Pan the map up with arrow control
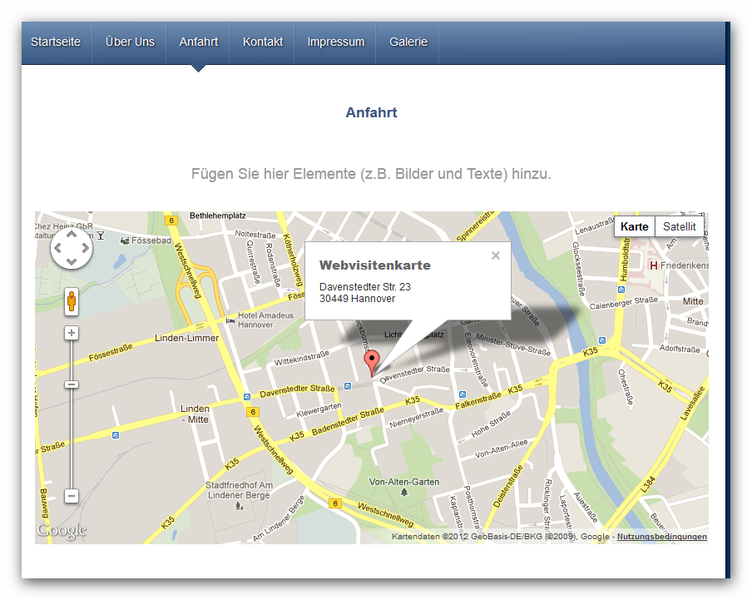The image size is (752, 600). coord(71,234)
